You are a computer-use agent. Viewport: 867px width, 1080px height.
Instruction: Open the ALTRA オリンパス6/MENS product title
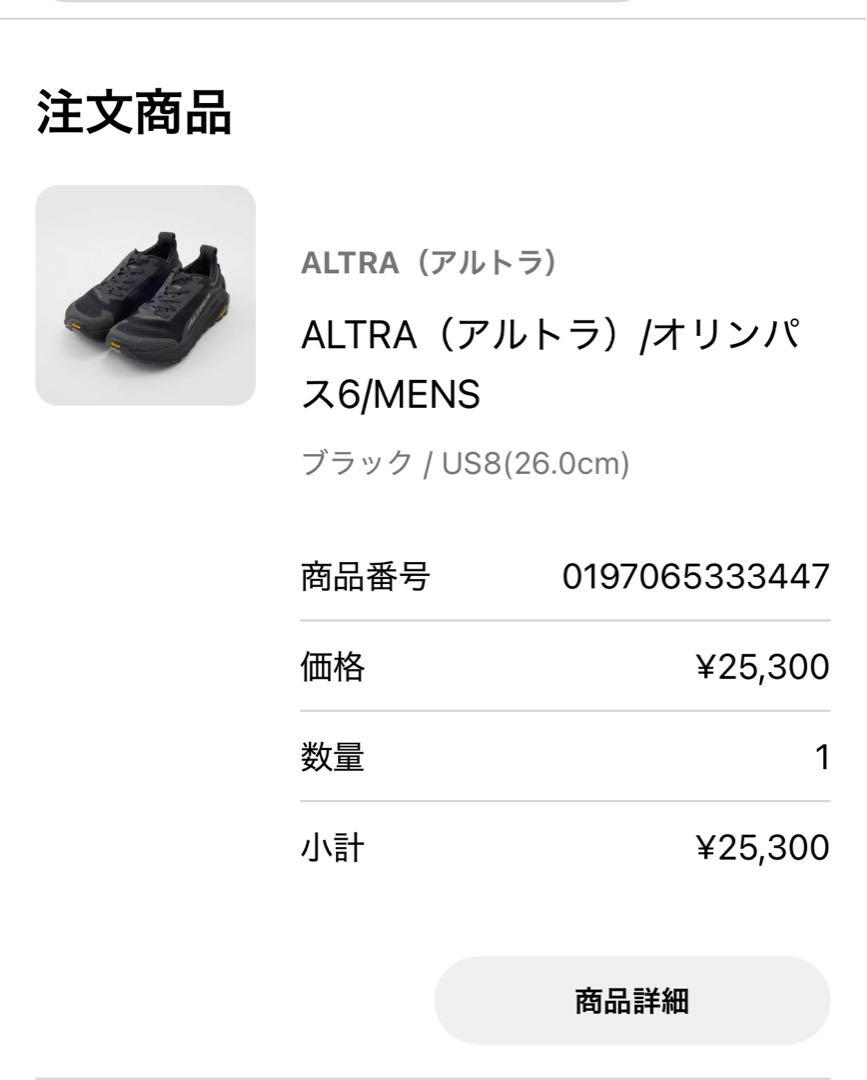[551, 364]
